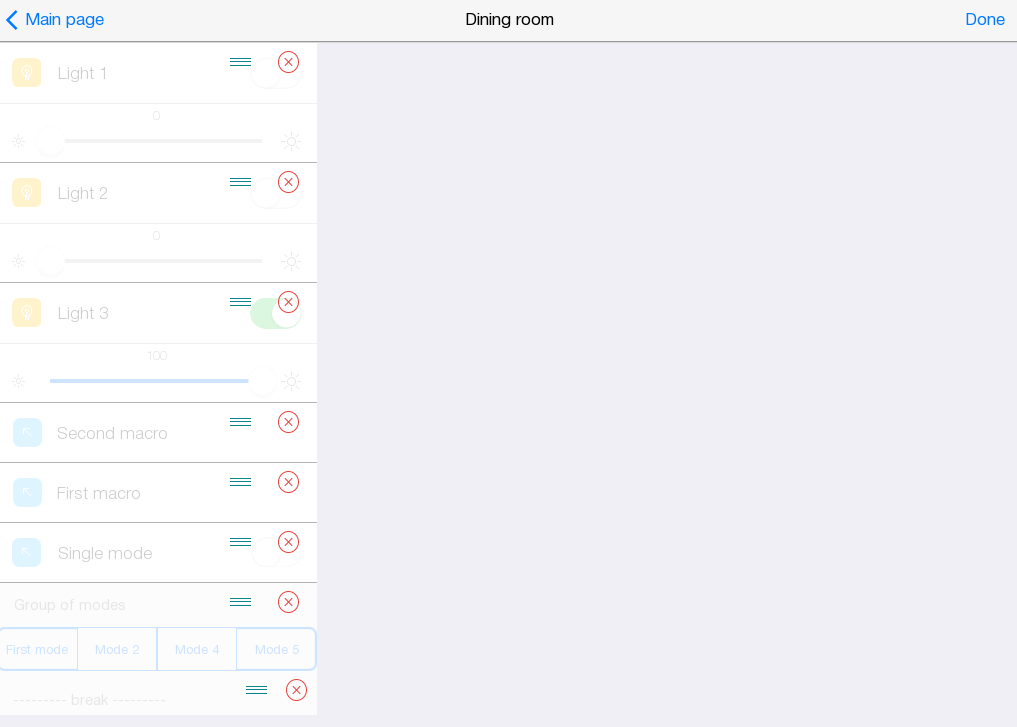The height and width of the screenshot is (727, 1017).
Task: Remove the break separator row
Action: [296, 690]
